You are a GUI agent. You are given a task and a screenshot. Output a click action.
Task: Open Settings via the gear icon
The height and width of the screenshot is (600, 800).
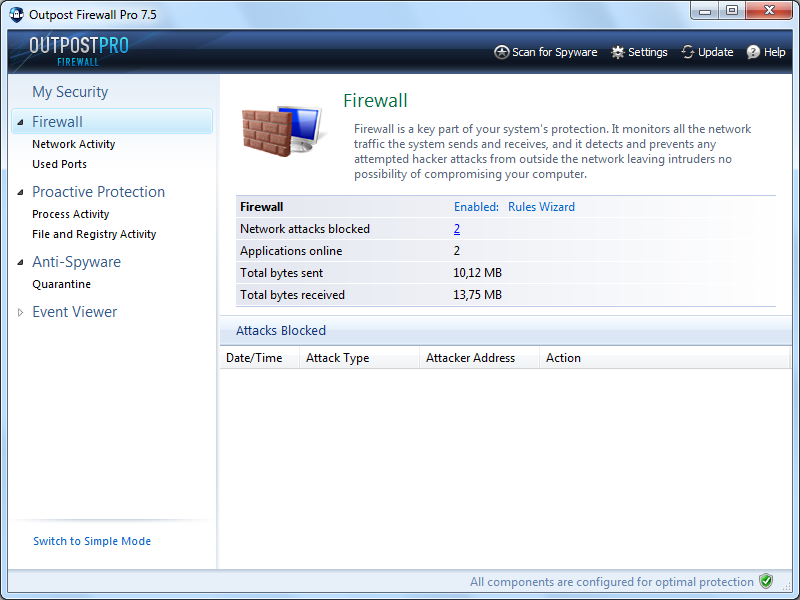click(x=618, y=52)
